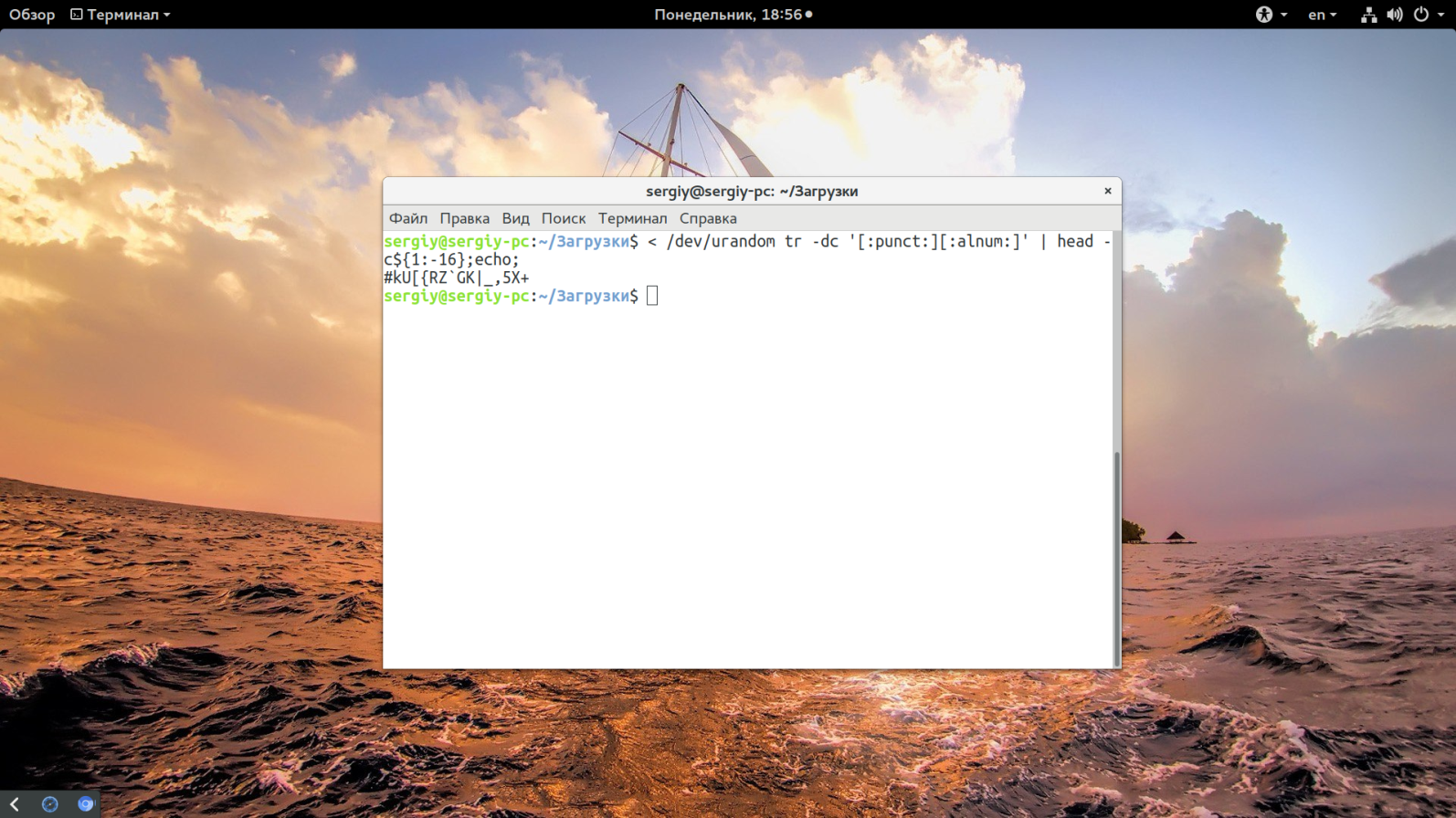
Task: Open the Справка menu
Action: pos(707,218)
